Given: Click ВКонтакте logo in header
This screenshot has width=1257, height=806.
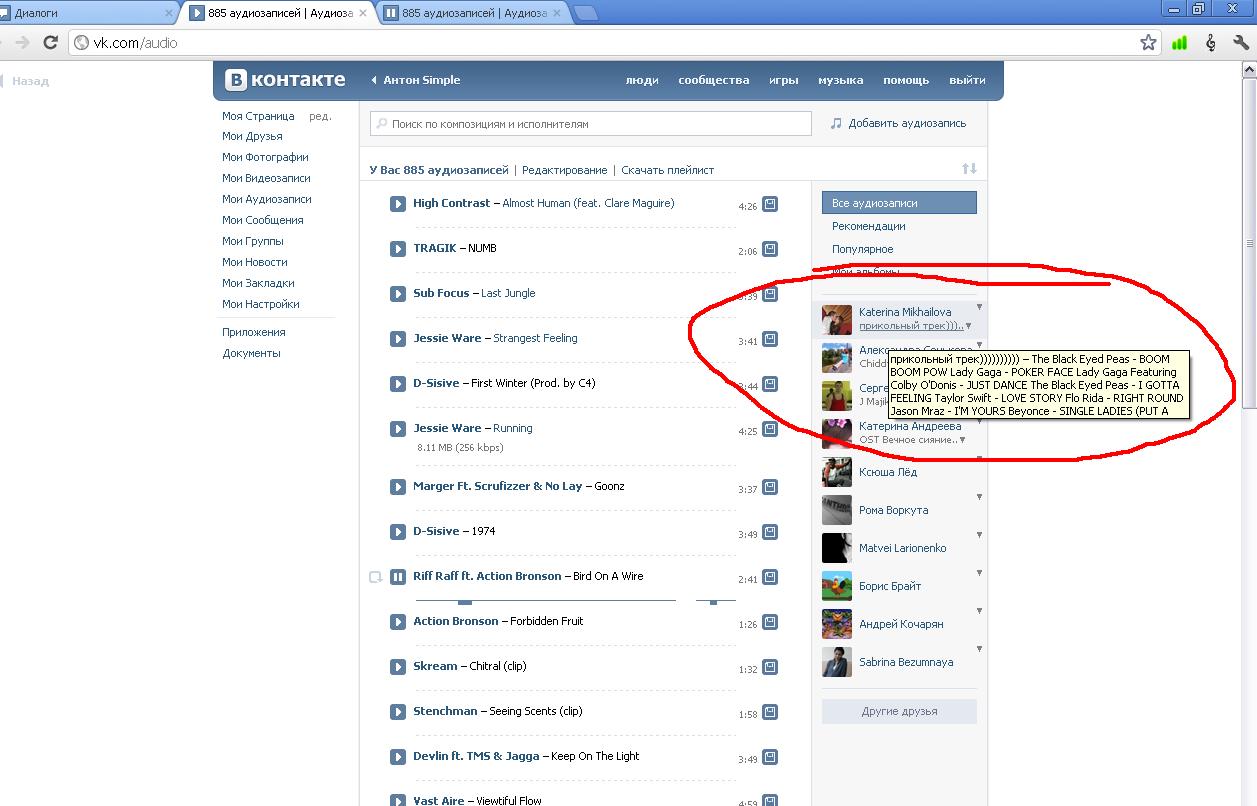Looking at the screenshot, I should (285, 80).
